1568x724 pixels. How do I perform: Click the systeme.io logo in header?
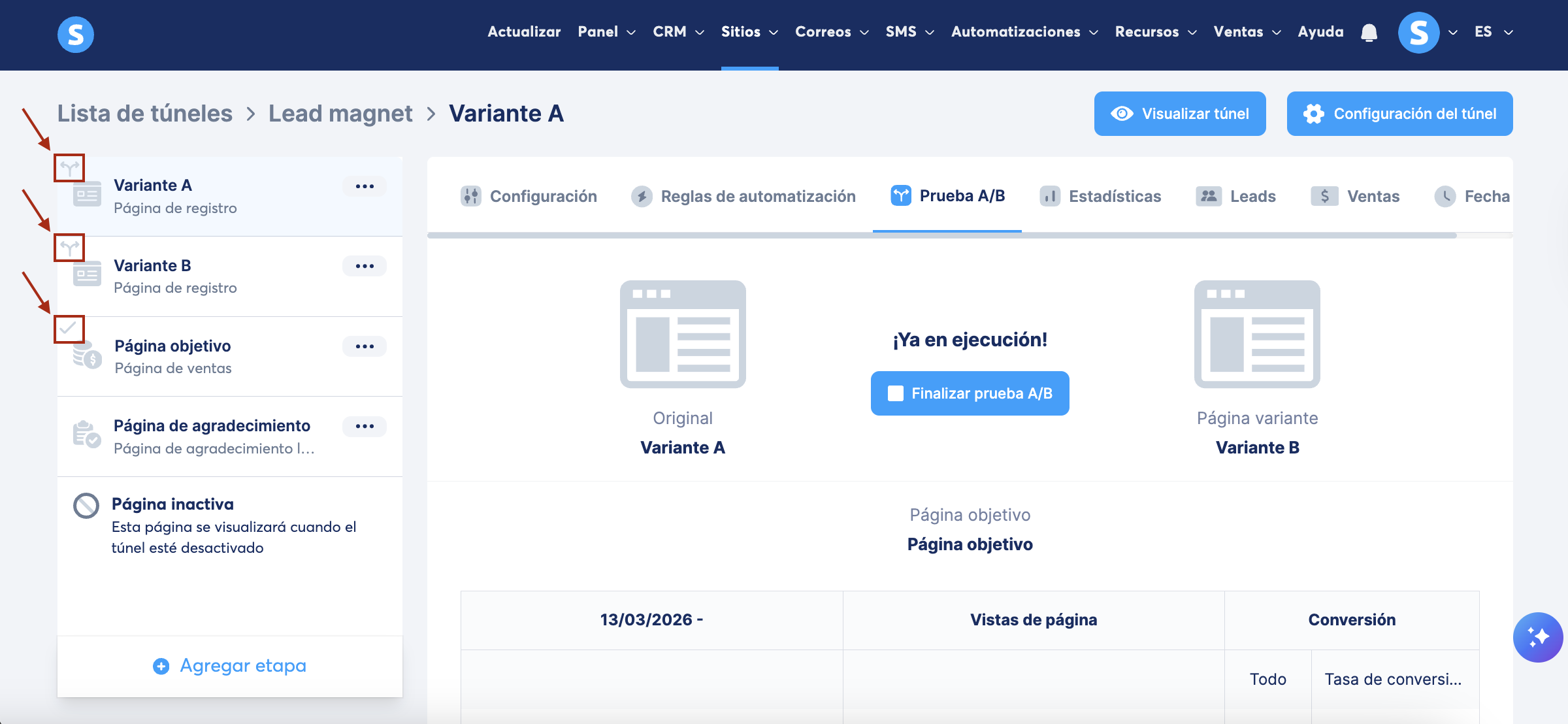(76, 34)
